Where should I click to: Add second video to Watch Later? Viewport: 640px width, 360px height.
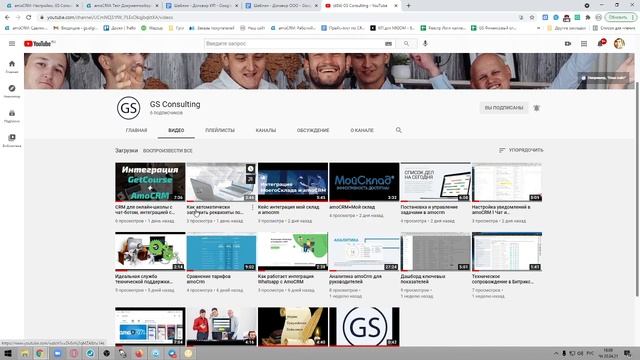click(x=250, y=169)
